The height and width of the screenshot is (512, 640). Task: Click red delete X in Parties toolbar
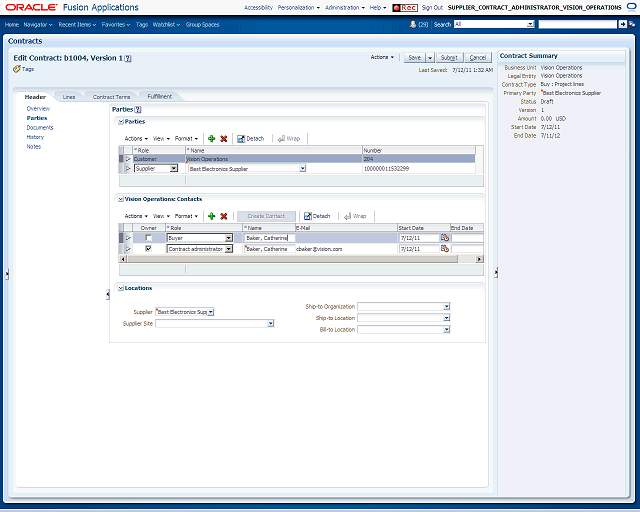click(224, 139)
